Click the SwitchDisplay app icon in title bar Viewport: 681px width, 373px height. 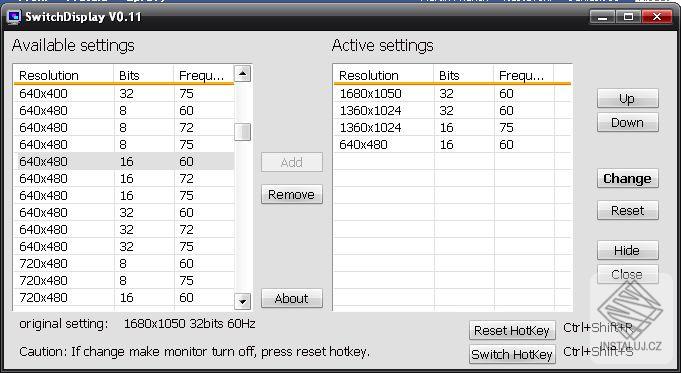click(x=14, y=17)
